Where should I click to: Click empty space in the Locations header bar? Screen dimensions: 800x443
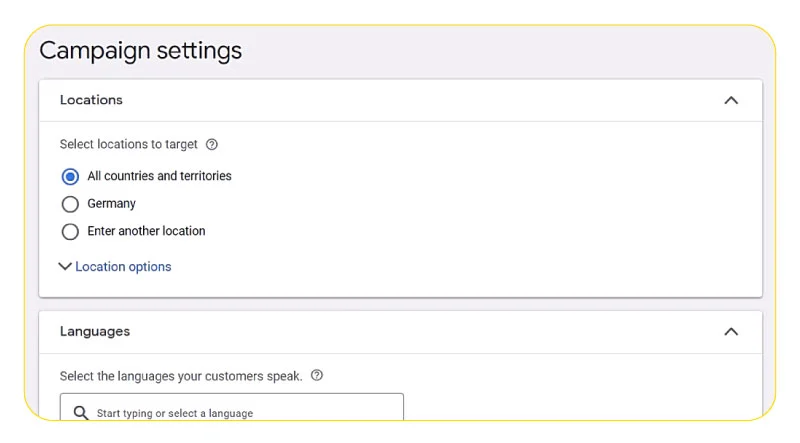click(418, 100)
